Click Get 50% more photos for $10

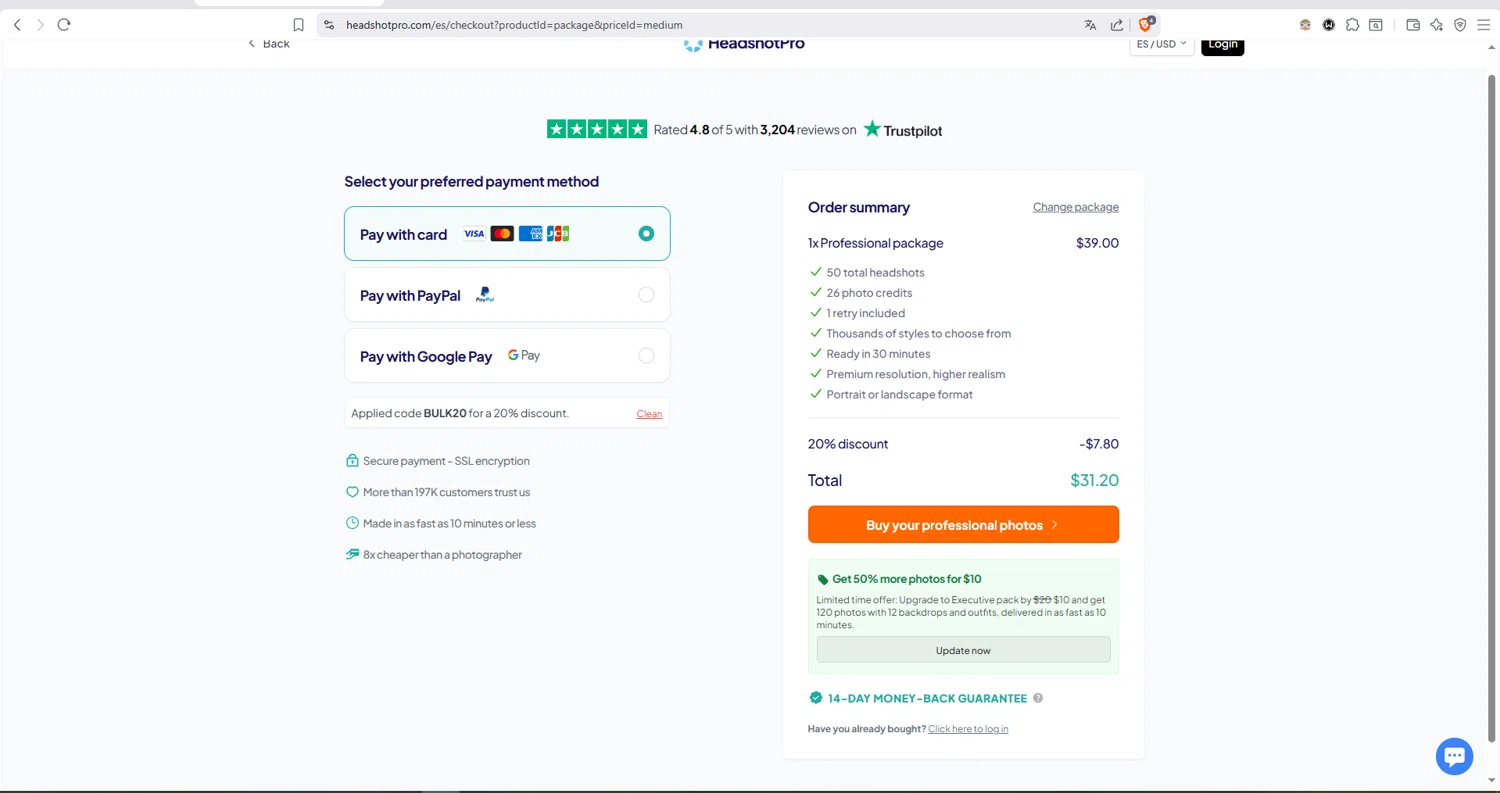907,579
